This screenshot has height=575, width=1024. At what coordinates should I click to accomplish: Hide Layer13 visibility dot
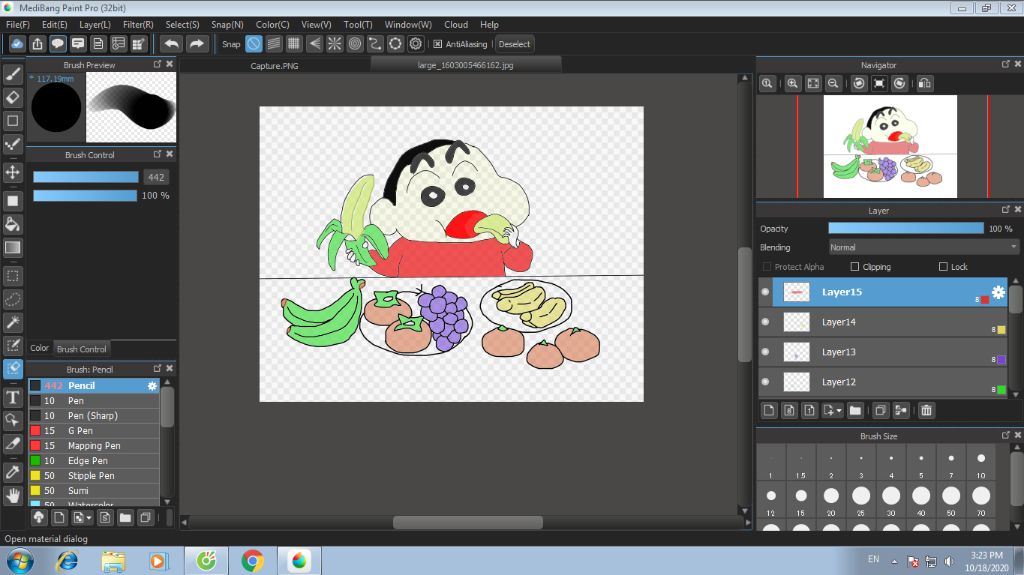coord(765,352)
